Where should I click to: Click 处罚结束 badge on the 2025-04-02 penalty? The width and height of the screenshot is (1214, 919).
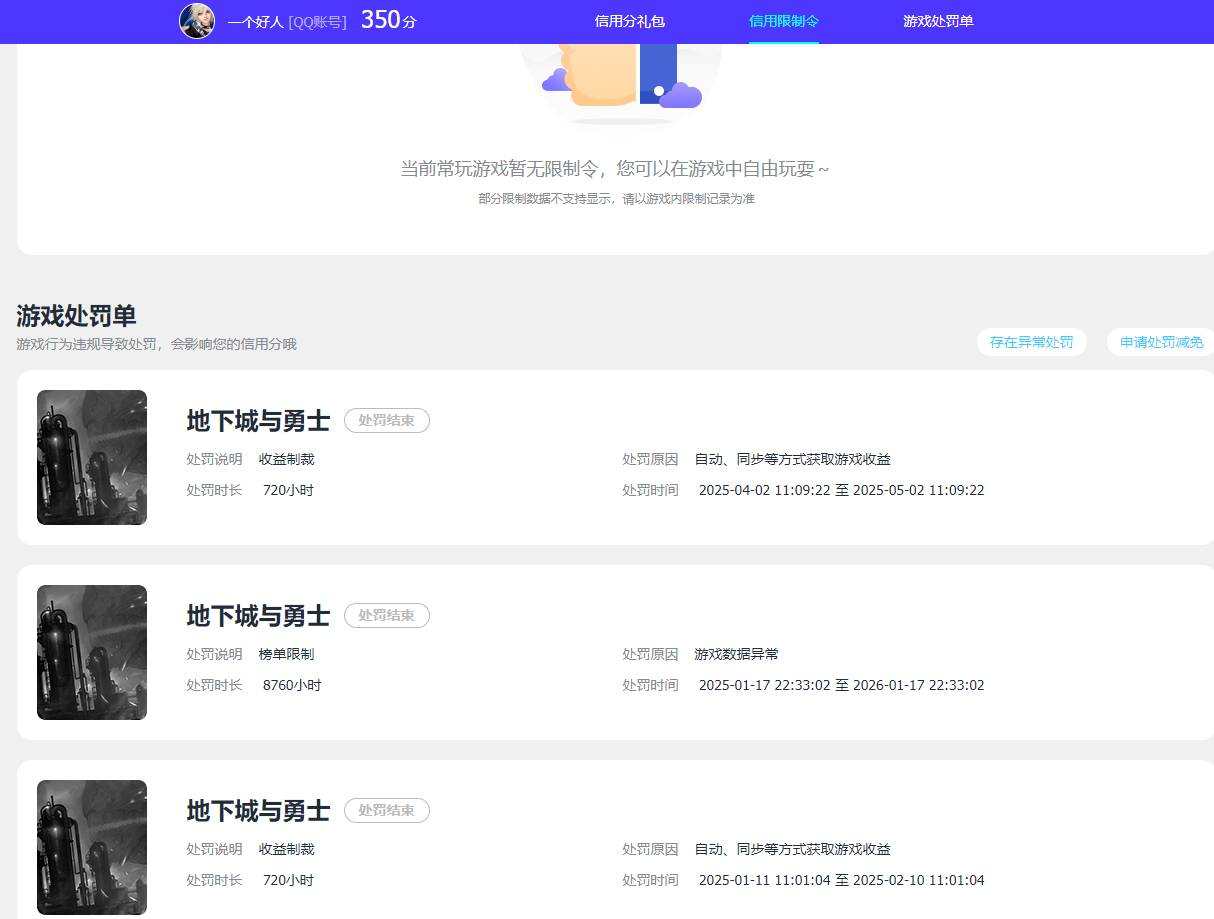[387, 420]
